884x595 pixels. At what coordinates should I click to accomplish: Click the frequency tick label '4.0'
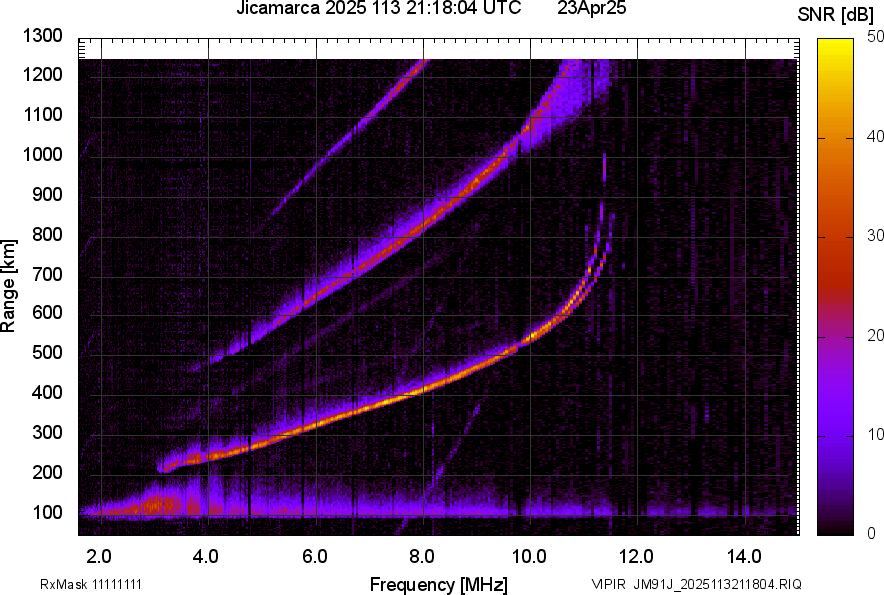click(x=206, y=557)
